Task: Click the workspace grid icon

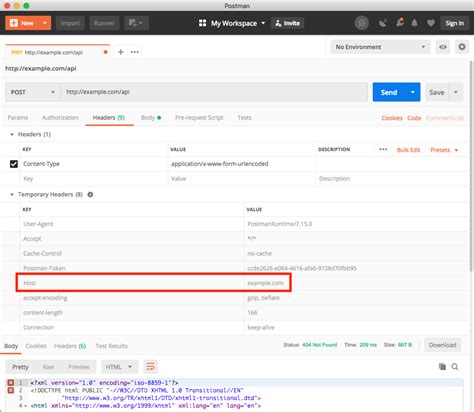Action: 202,23
